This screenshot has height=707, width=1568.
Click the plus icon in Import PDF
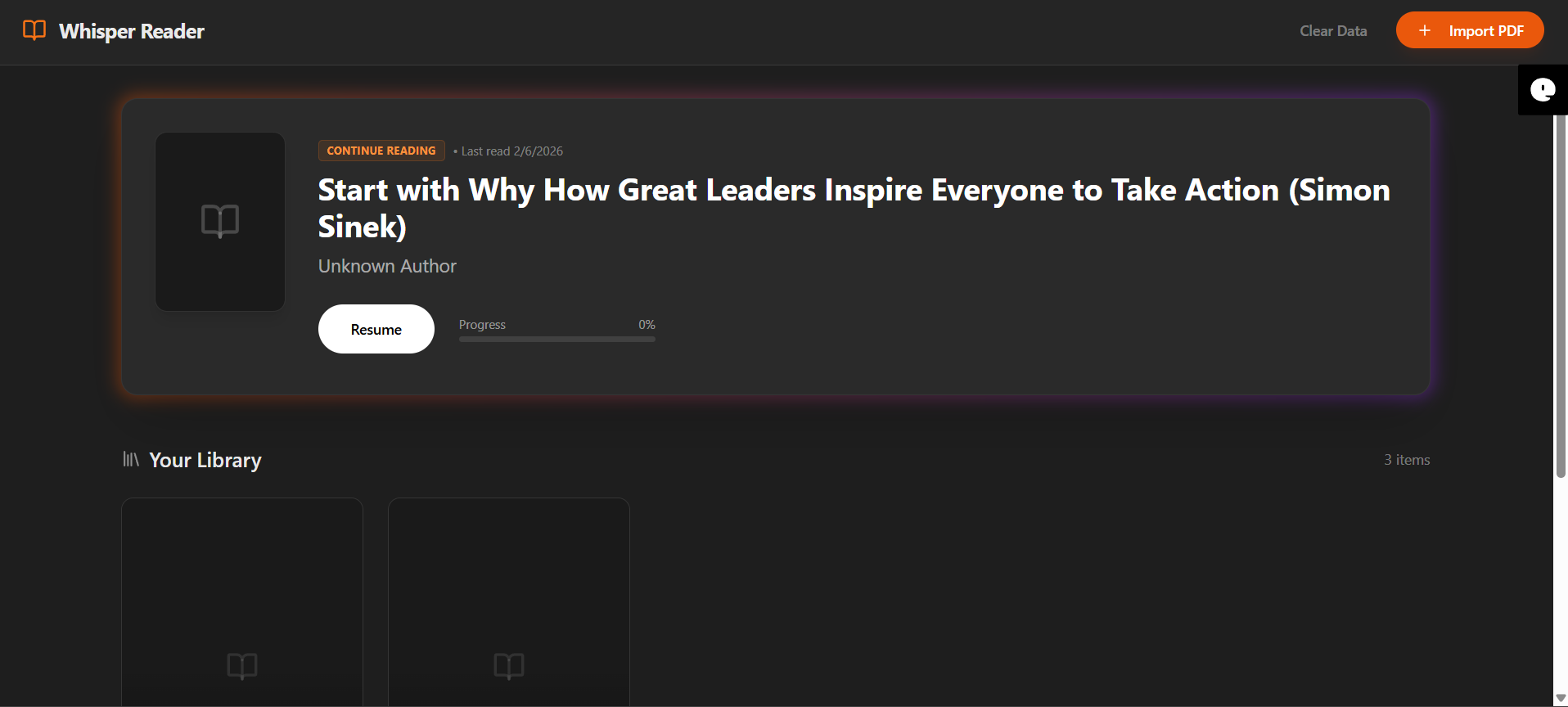pyautogui.click(x=1425, y=30)
